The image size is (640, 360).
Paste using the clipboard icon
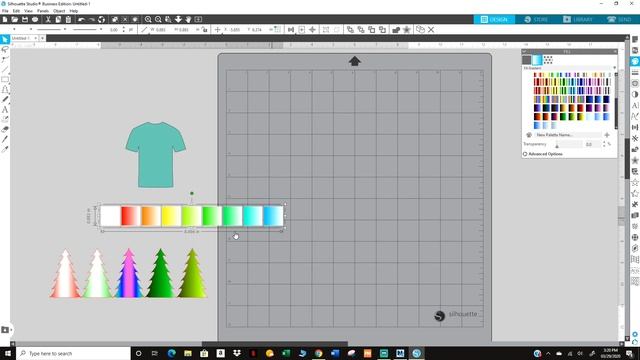pos(68,19)
